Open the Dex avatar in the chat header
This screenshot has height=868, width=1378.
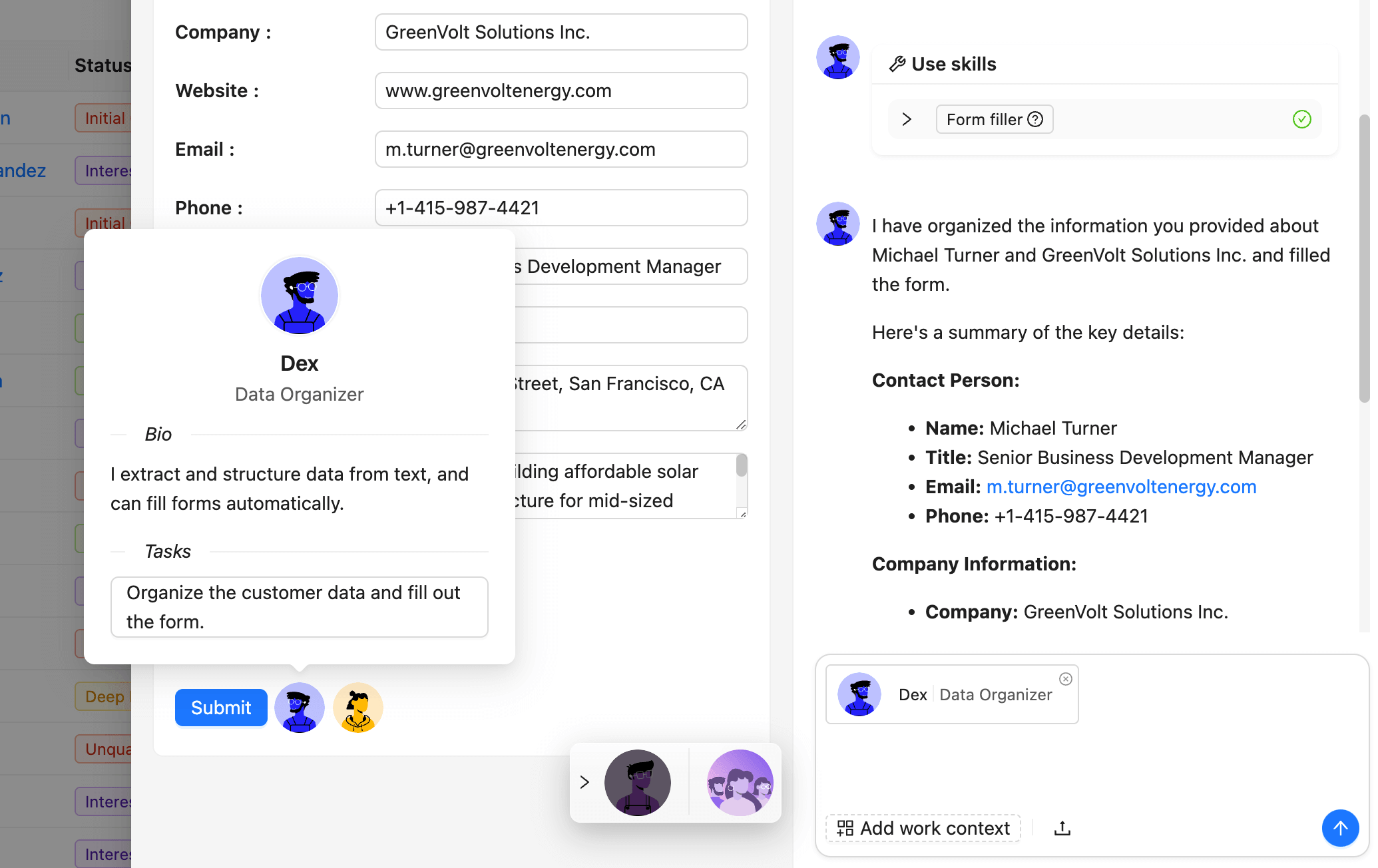pyautogui.click(x=838, y=58)
